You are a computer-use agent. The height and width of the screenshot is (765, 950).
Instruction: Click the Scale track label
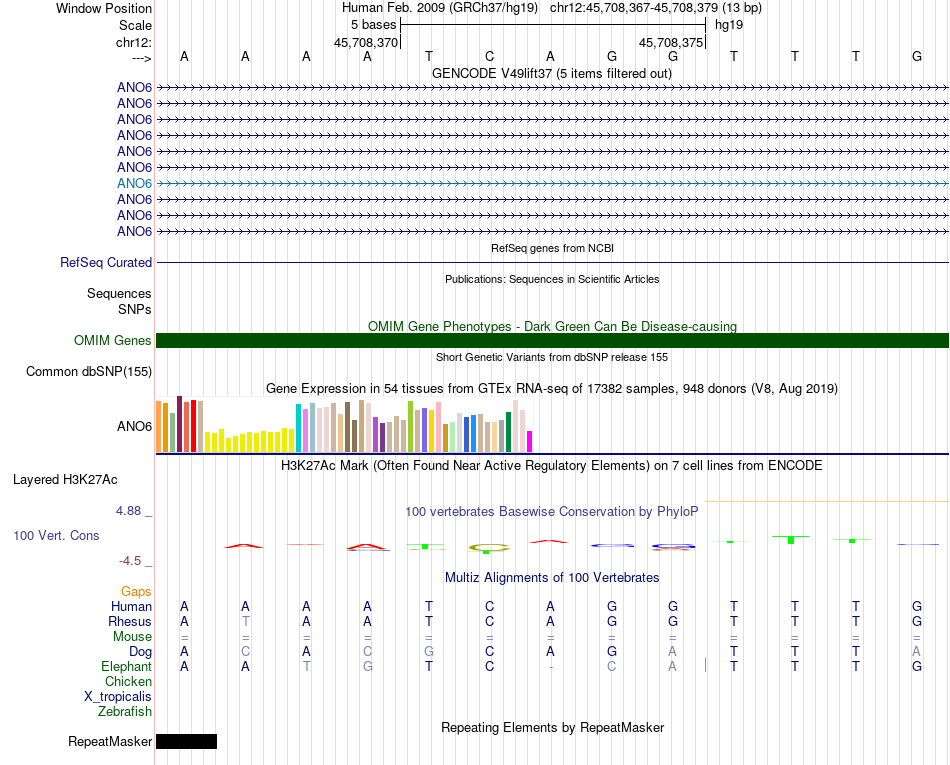135,25
